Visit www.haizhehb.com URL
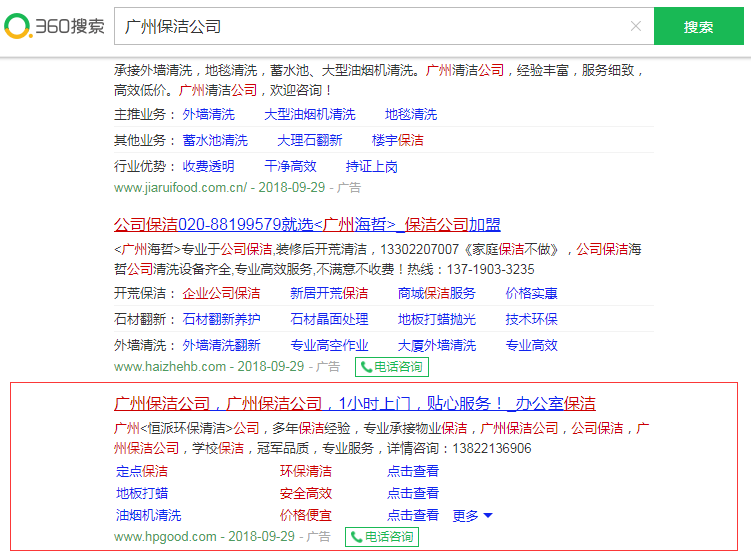This screenshot has width=751, height=555. coord(170,366)
